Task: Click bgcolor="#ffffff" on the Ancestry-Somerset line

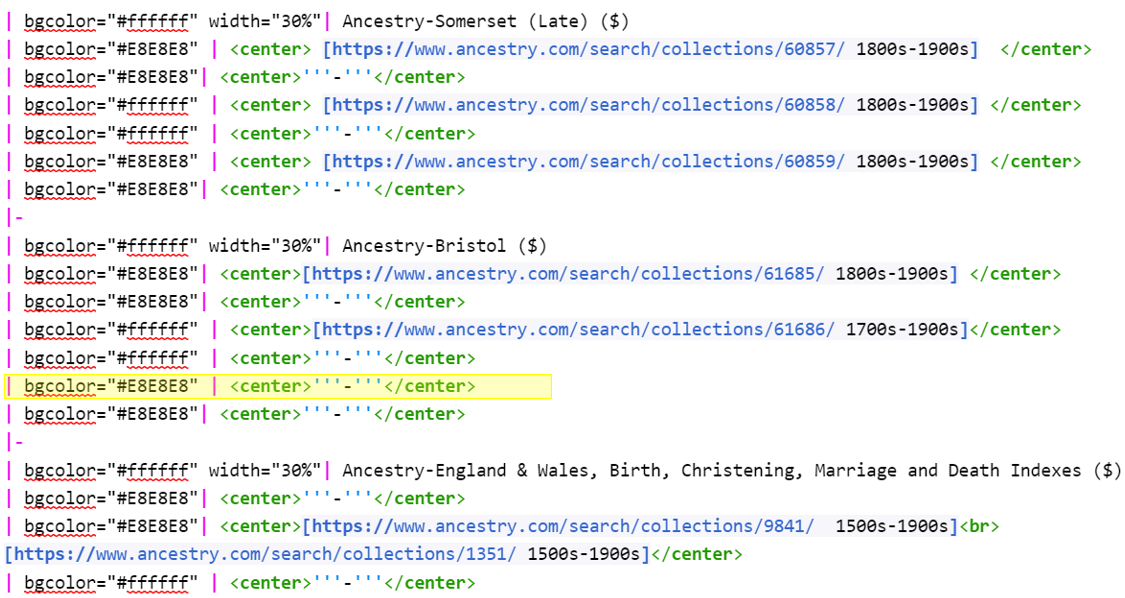Action: (x=111, y=22)
